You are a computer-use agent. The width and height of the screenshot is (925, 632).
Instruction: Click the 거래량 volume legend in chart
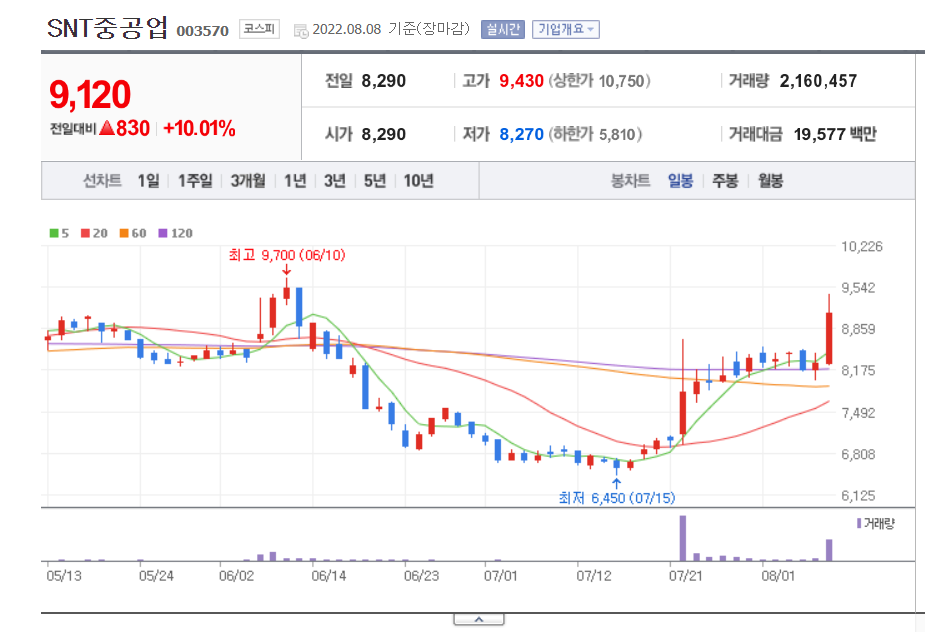click(x=875, y=523)
